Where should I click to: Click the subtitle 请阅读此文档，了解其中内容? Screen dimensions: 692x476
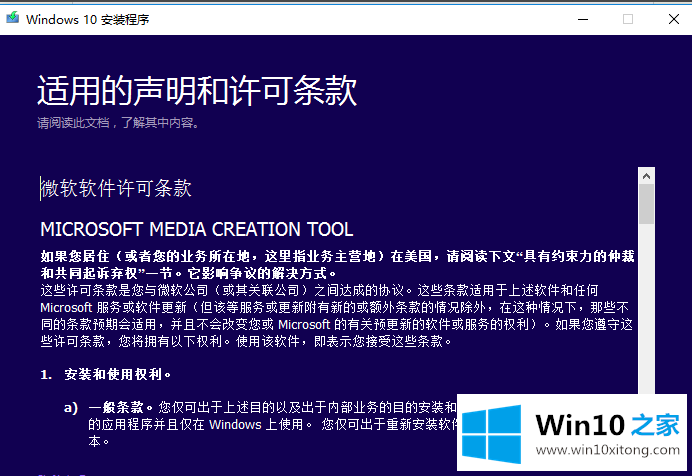tap(118, 123)
